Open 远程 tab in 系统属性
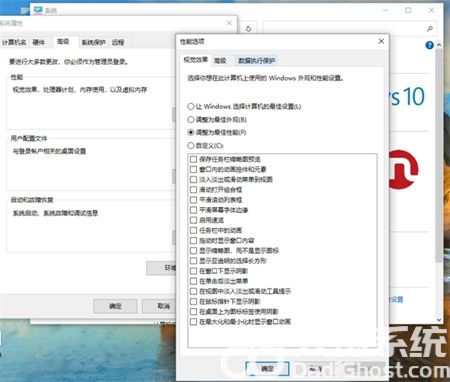The height and width of the screenshot is (382, 450). point(118,42)
